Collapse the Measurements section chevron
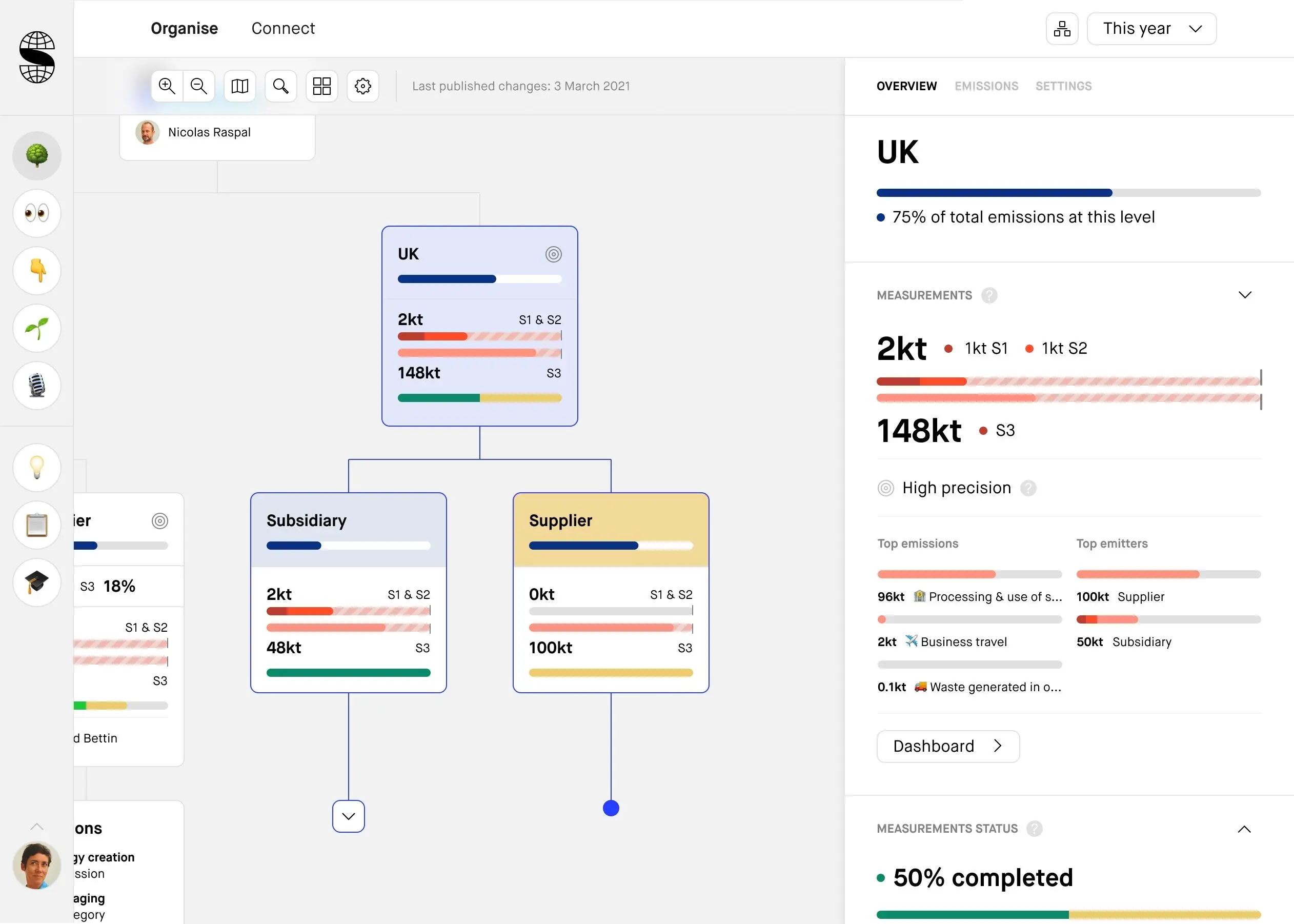The image size is (1294, 924). tap(1244, 295)
